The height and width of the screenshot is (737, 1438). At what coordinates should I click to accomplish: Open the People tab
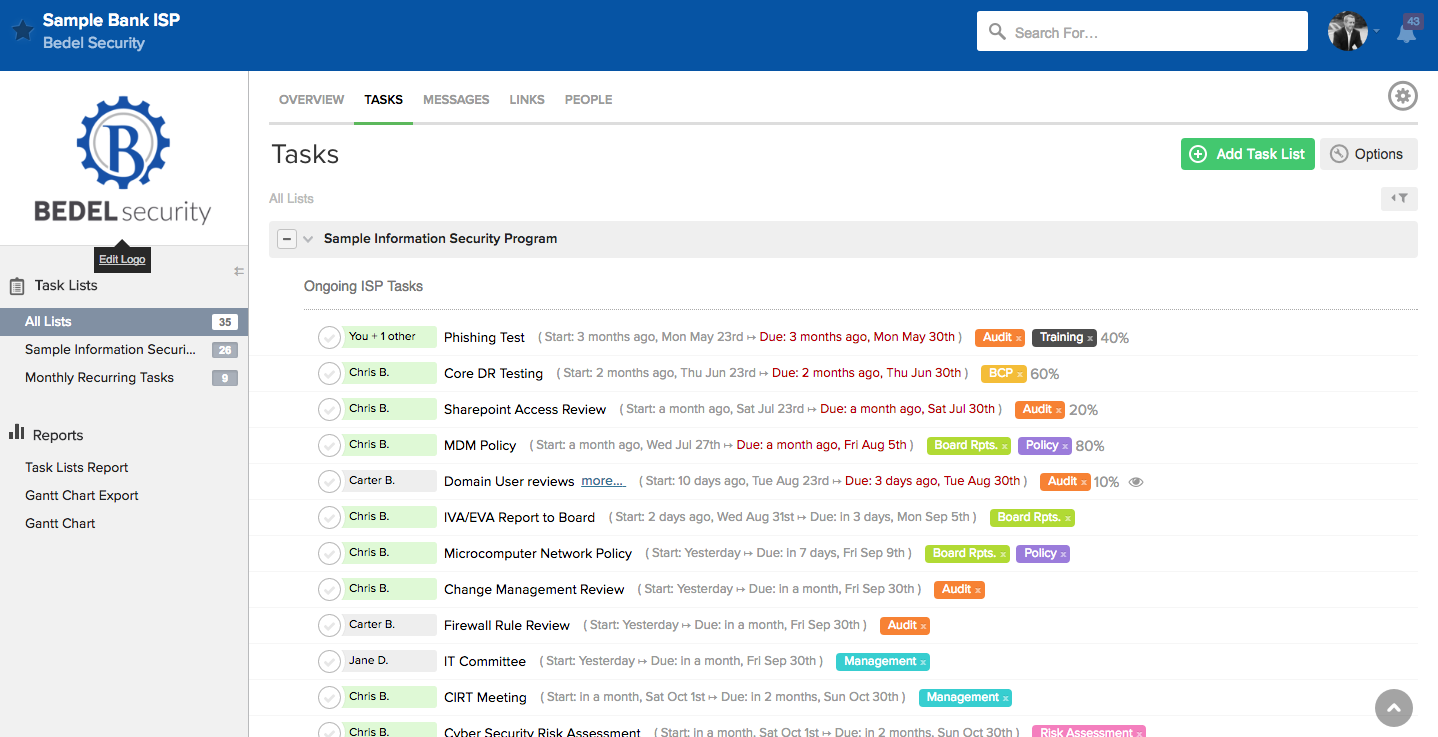589,100
